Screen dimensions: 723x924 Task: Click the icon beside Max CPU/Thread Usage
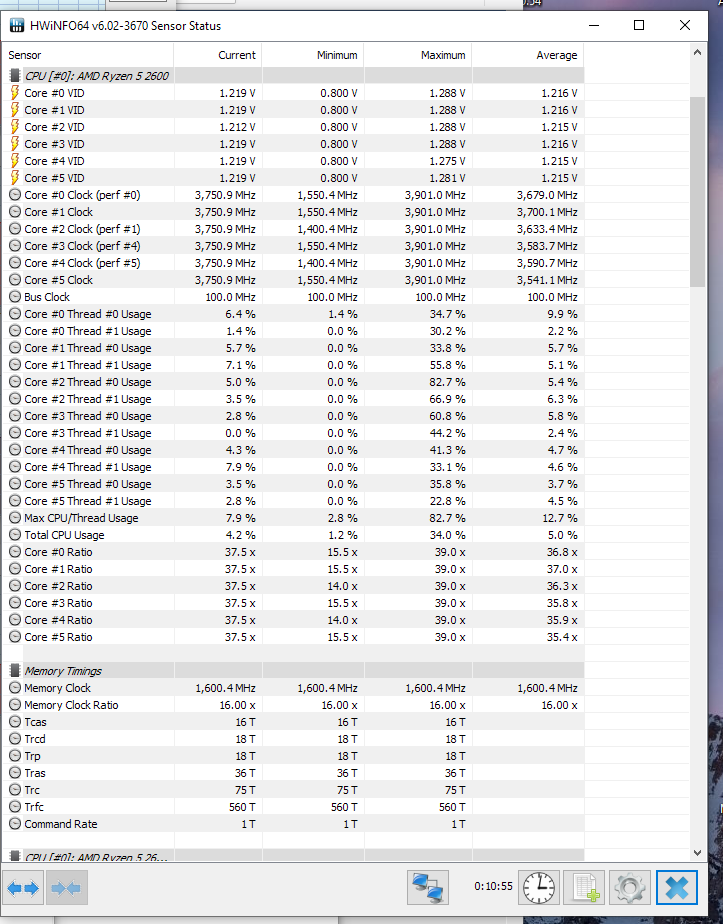[15, 518]
